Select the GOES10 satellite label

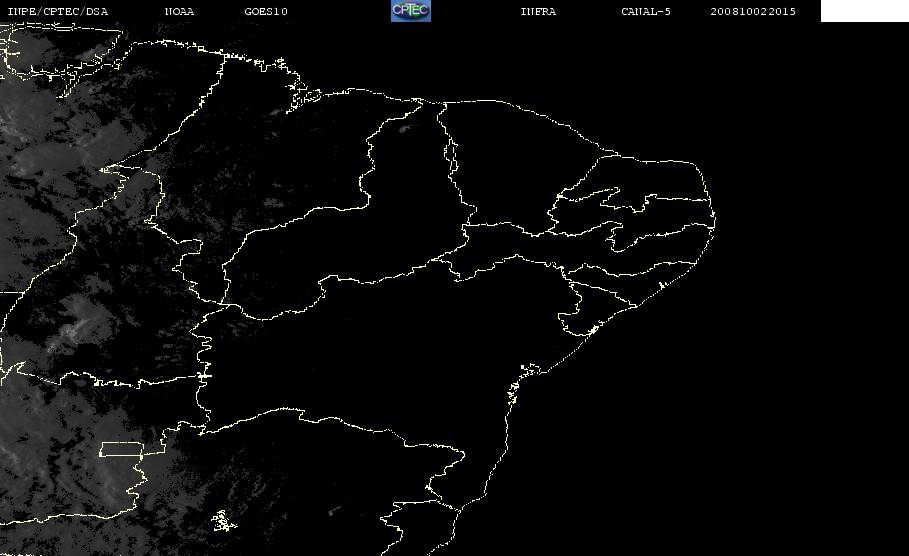[266, 12]
